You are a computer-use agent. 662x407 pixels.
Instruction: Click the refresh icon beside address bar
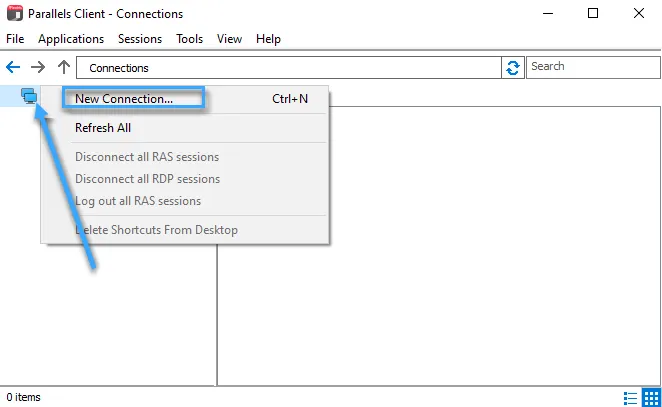[x=513, y=68]
